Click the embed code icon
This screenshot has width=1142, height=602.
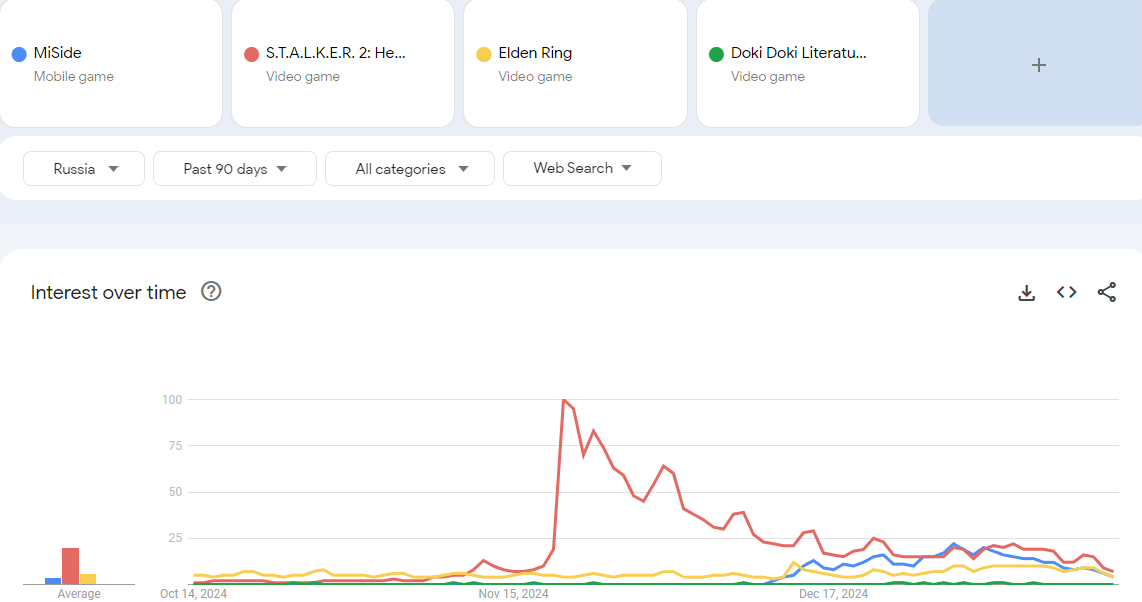click(x=1067, y=292)
